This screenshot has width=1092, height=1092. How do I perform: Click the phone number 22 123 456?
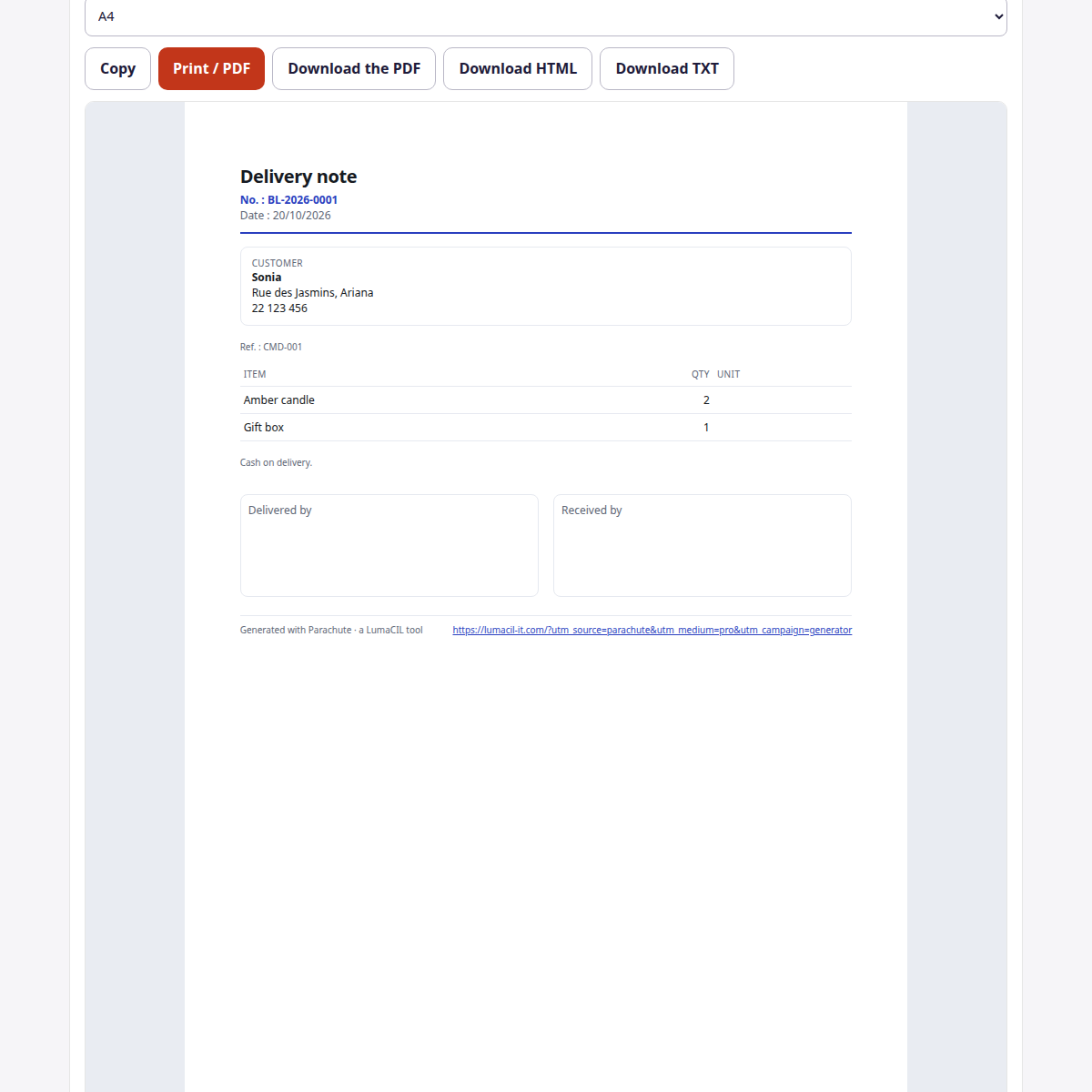click(x=279, y=308)
